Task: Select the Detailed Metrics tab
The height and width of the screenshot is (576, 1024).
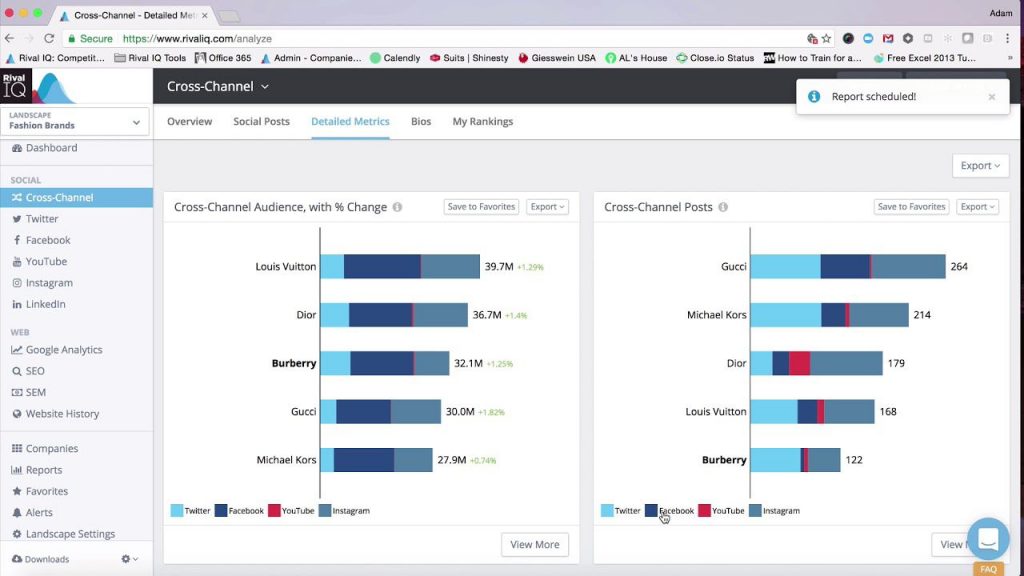Action: [x=350, y=121]
